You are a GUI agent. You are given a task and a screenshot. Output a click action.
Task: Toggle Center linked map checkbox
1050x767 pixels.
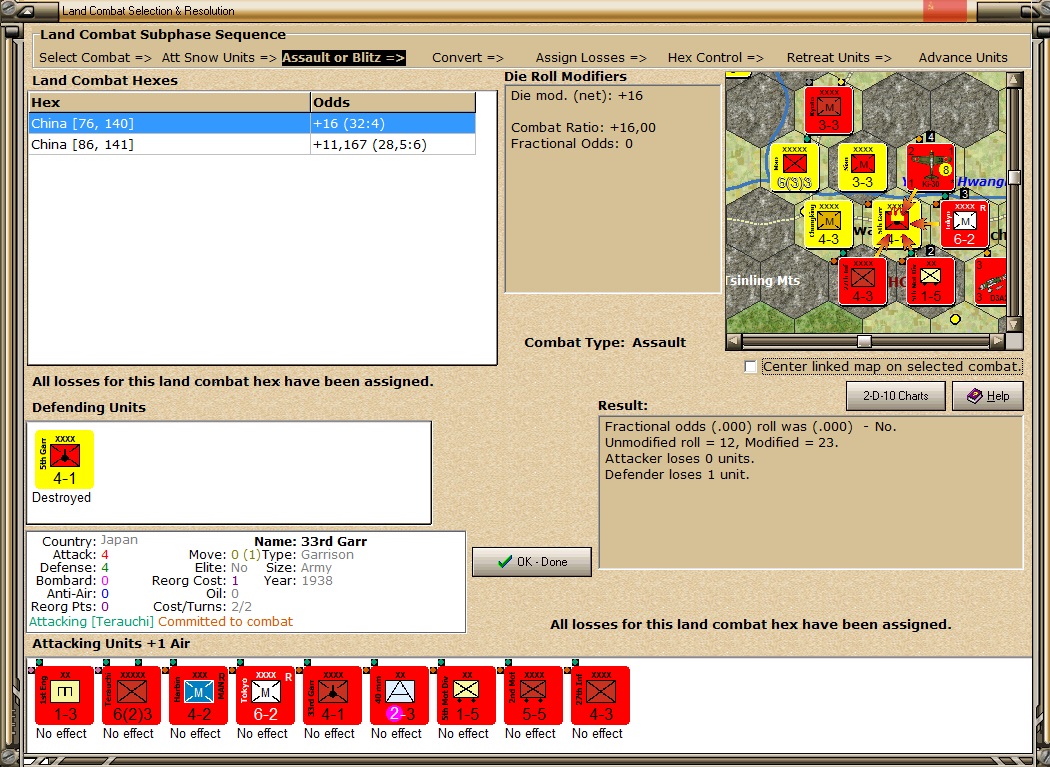point(751,366)
